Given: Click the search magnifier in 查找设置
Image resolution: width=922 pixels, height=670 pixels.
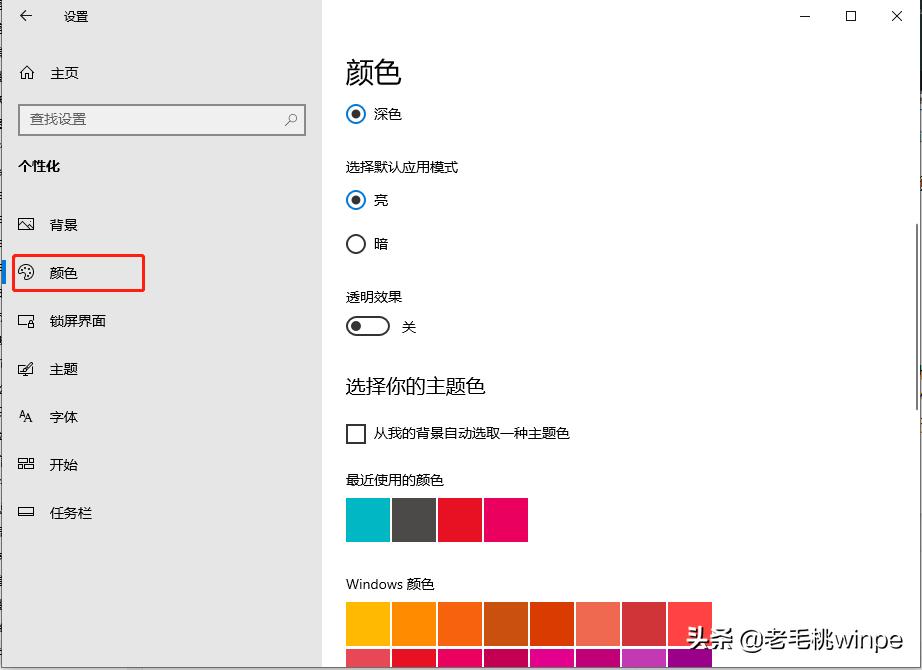Looking at the screenshot, I should point(289,119).
